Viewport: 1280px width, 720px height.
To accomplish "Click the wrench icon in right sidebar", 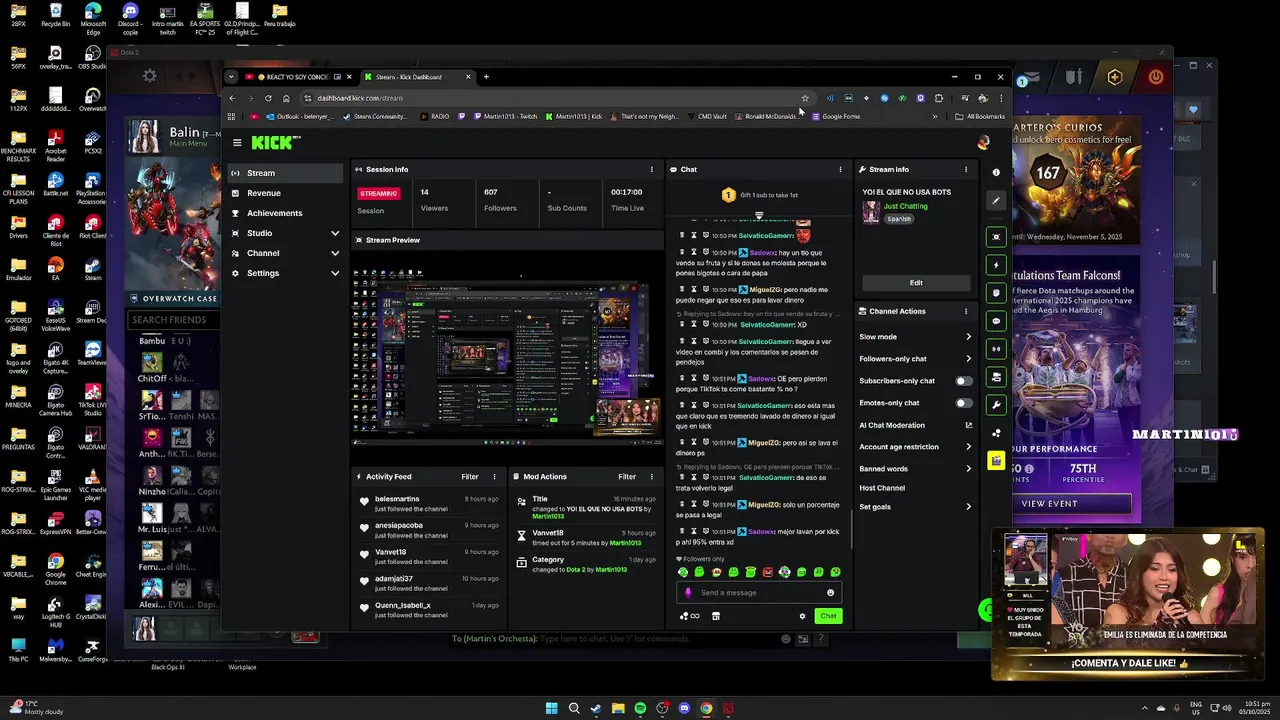I will click(x=996, y=405).
